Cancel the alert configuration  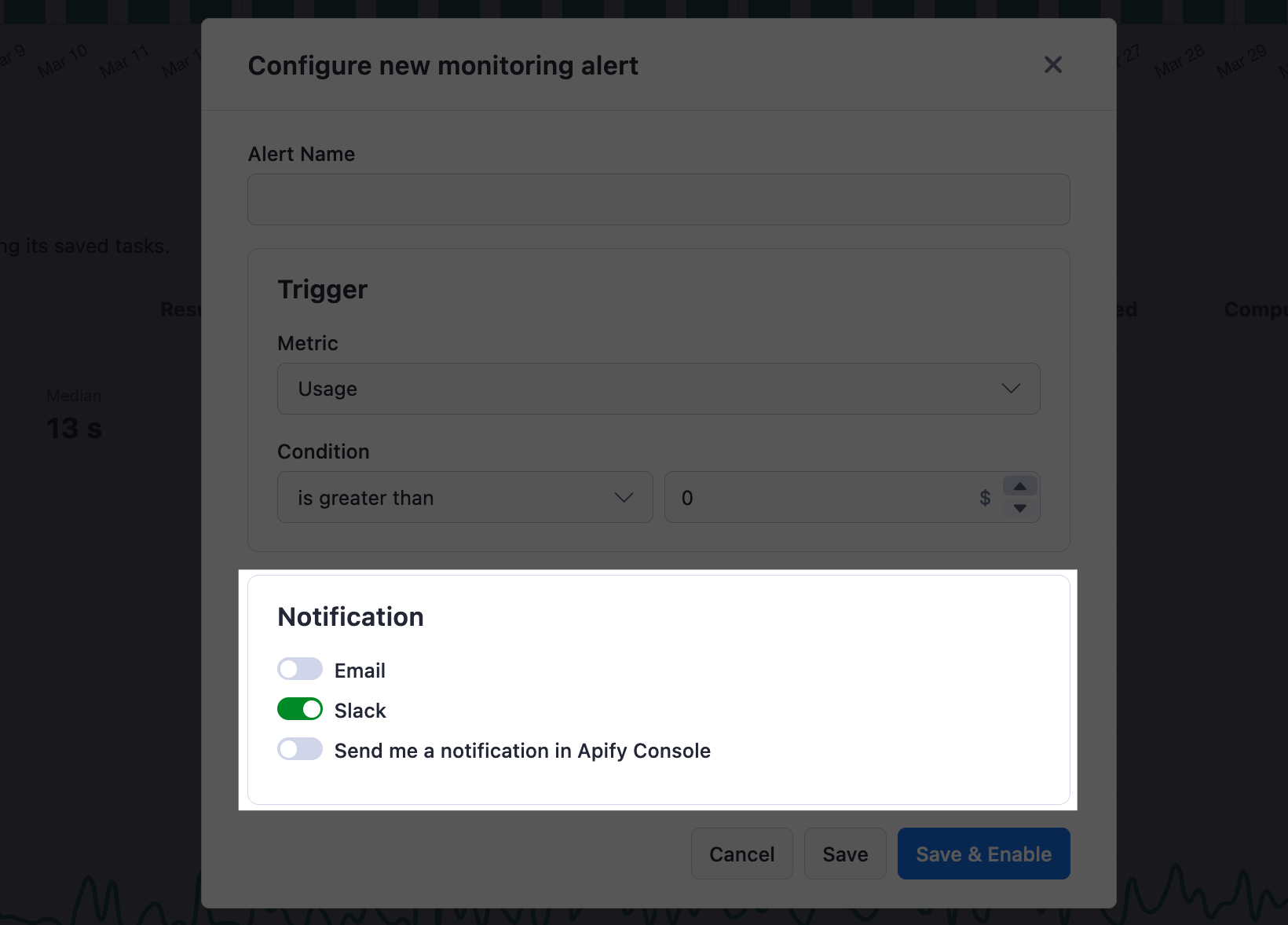[741, 854]
